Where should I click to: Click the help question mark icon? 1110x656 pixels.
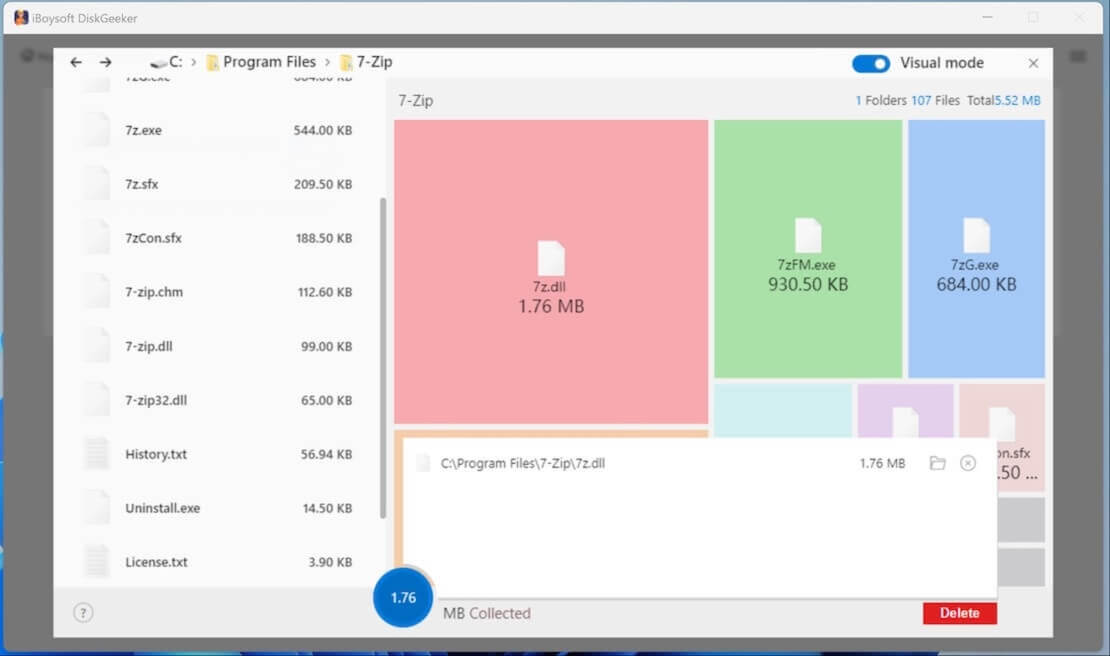click(83, 612)
